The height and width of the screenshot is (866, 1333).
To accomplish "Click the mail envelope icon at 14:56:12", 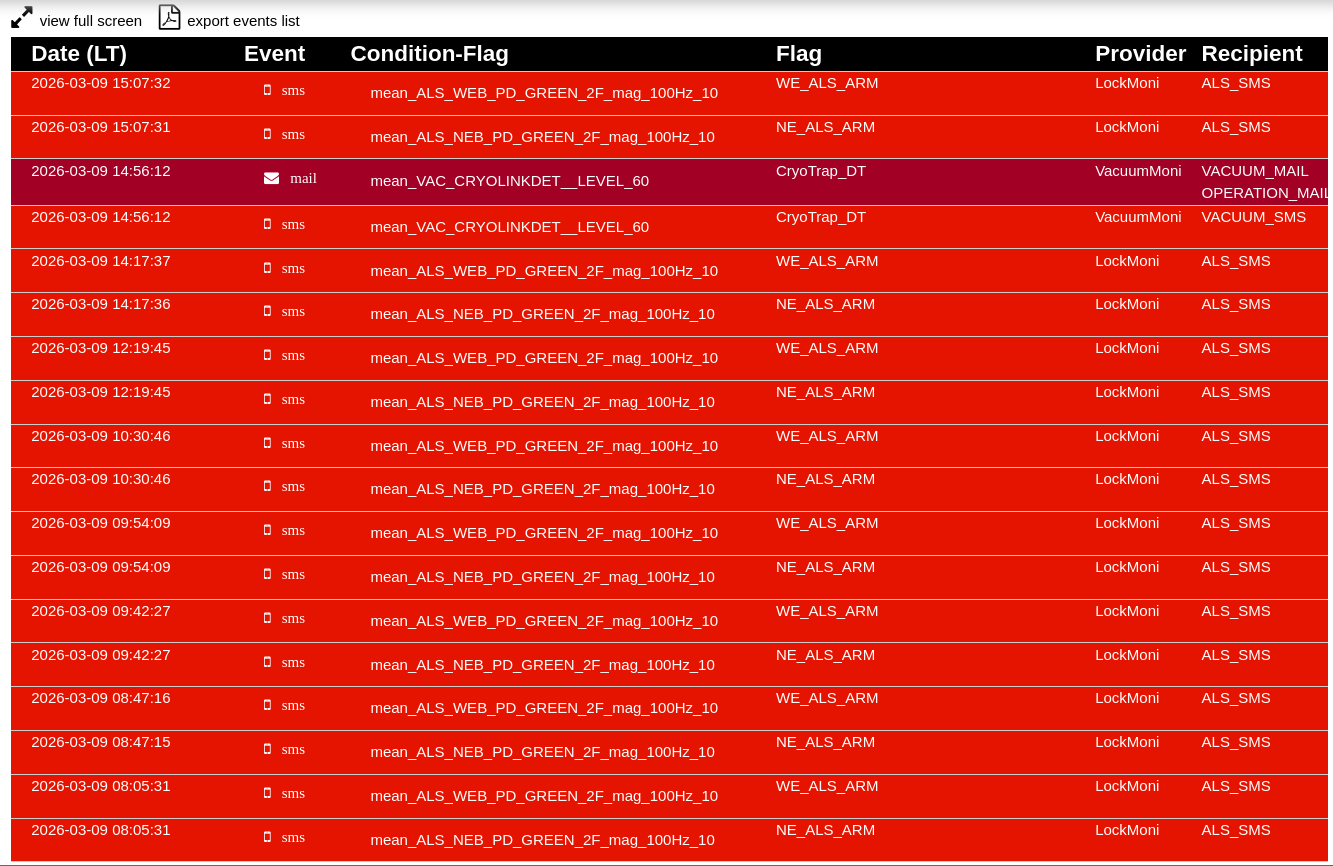I will (x=271, y=179).
